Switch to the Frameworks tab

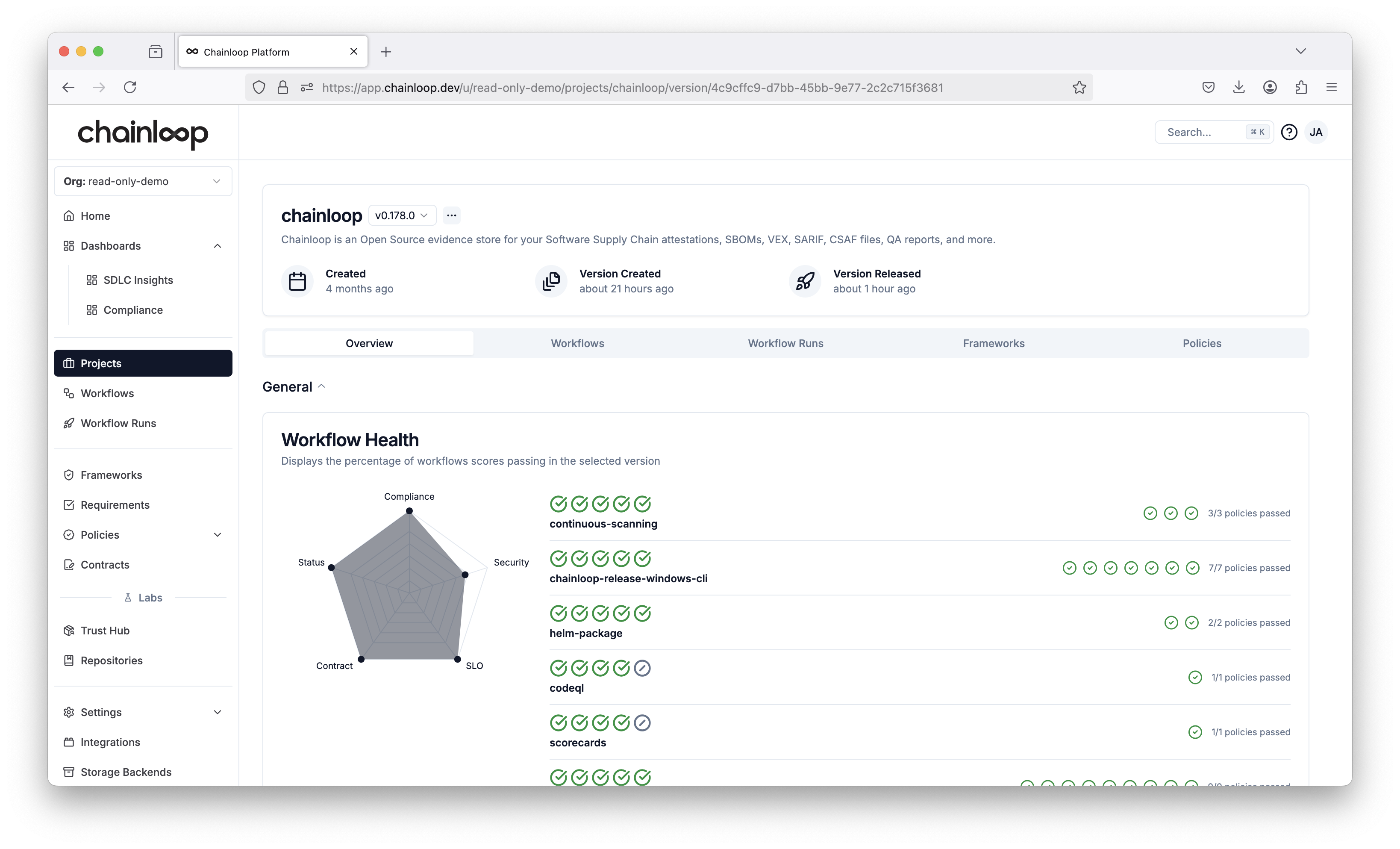(994, 343)
